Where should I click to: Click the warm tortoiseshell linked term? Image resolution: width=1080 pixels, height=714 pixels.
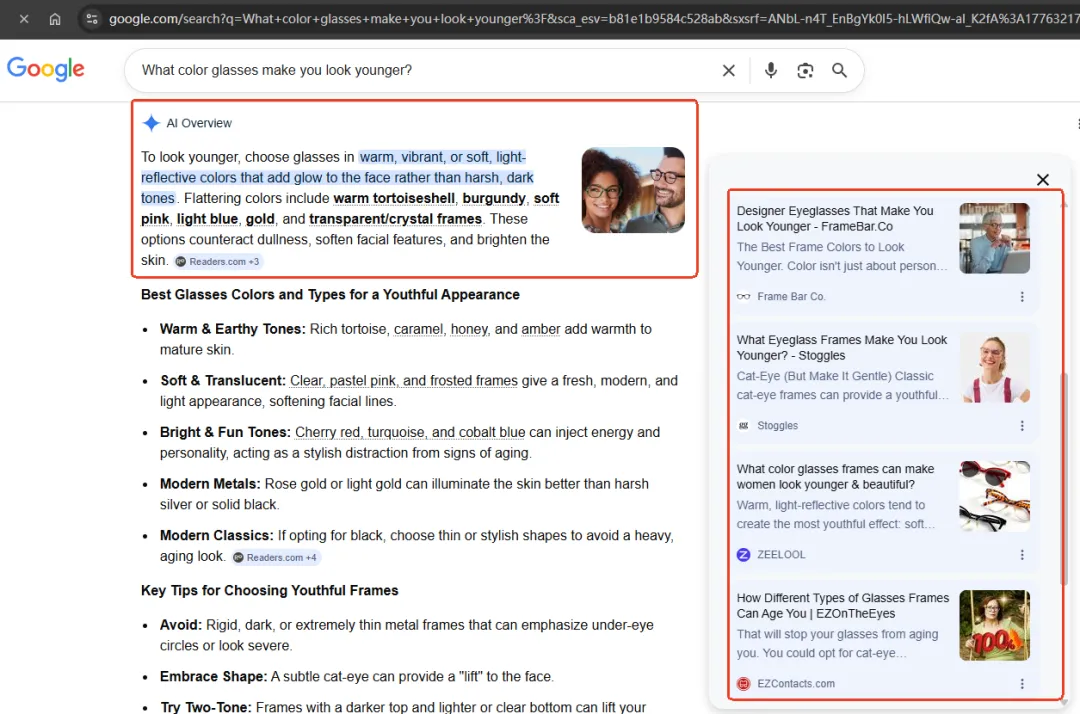(394, 198)
